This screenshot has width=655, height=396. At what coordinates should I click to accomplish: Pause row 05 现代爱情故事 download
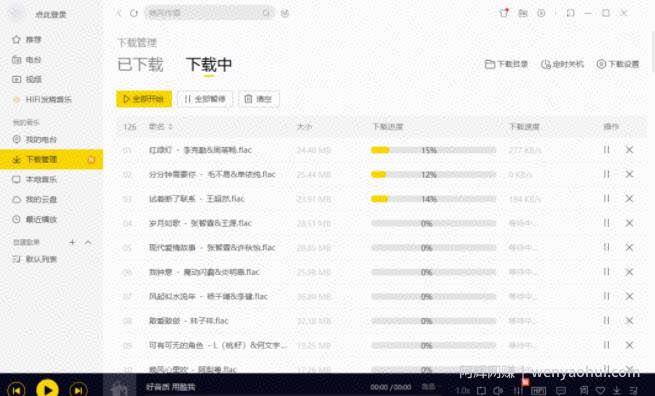click(607, 247)
